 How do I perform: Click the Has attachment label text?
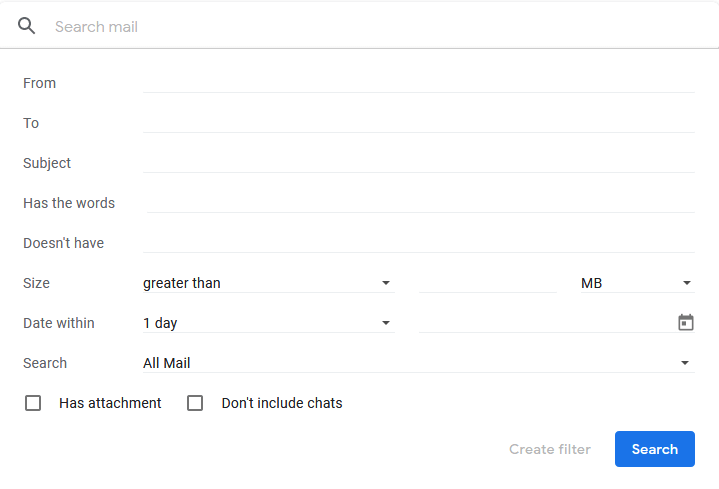pyautogui.click(x=110, y=403)
